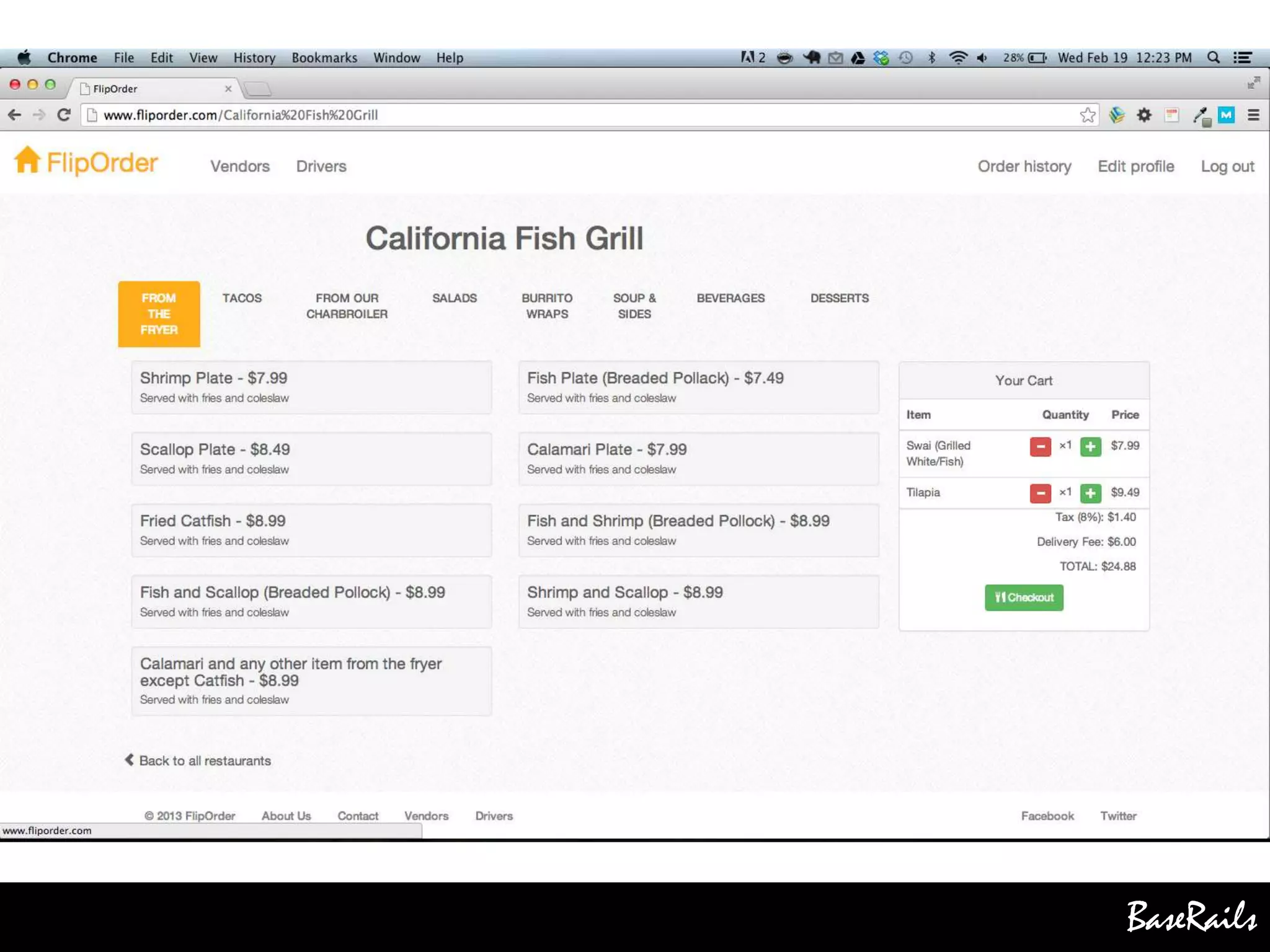Open the Beverages category tab
Screen dimensions: 1270x952
pyautogui.click(x=730, y=298)
